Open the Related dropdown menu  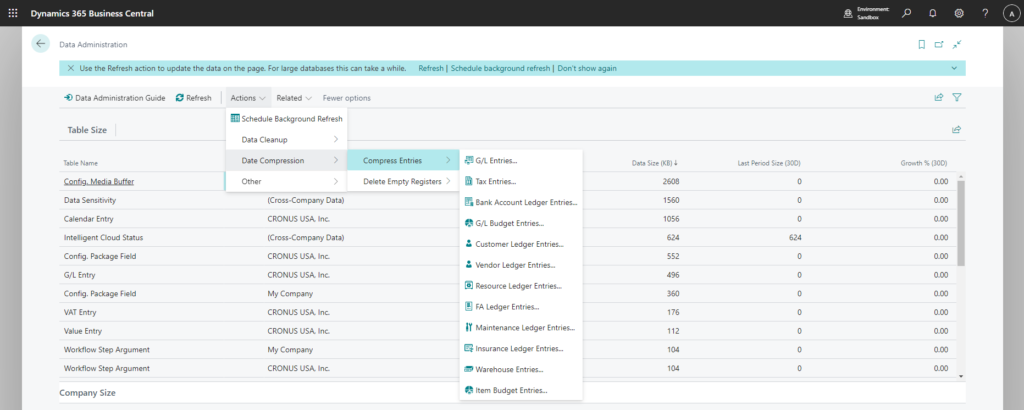click(x=294, y=98)
